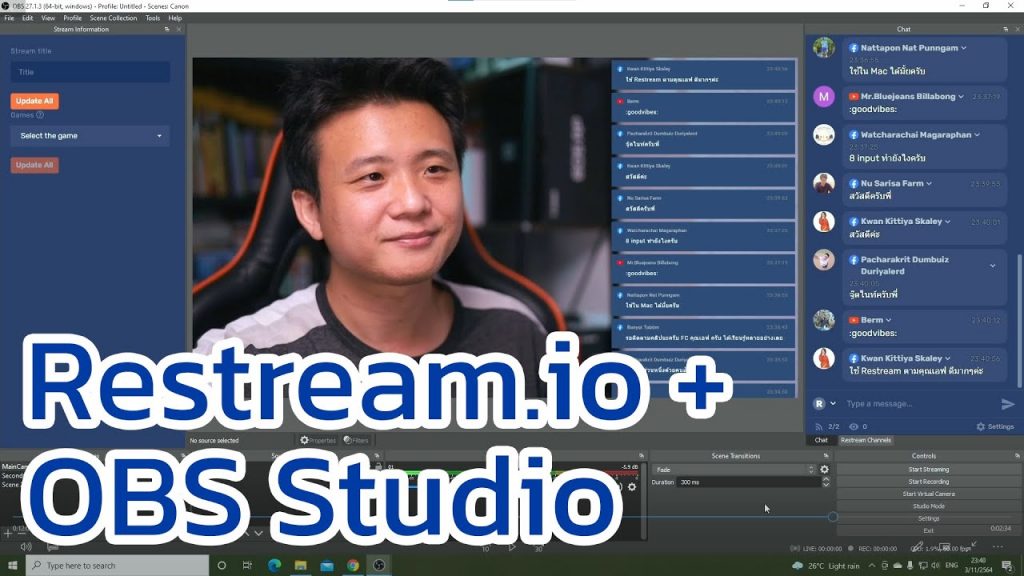Open Properties for the selected source

coord(318,440)
